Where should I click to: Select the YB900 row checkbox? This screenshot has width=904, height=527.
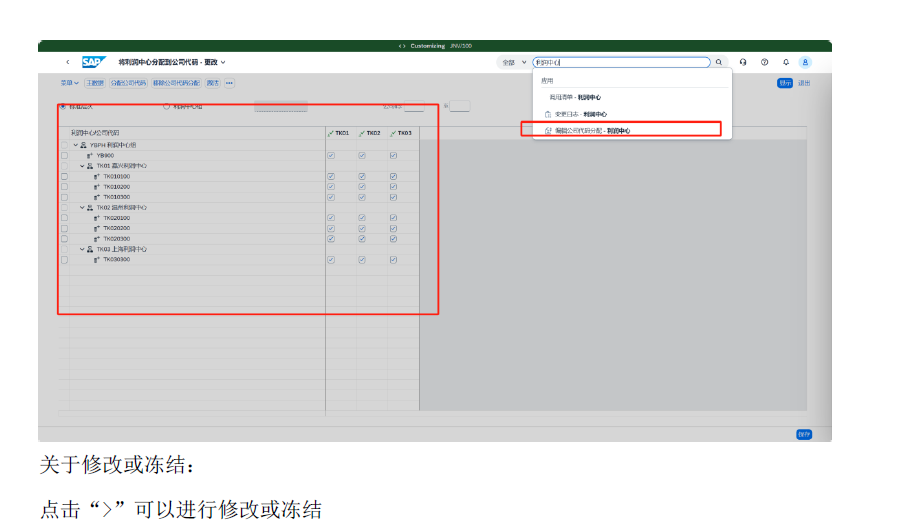click(65, 156)
